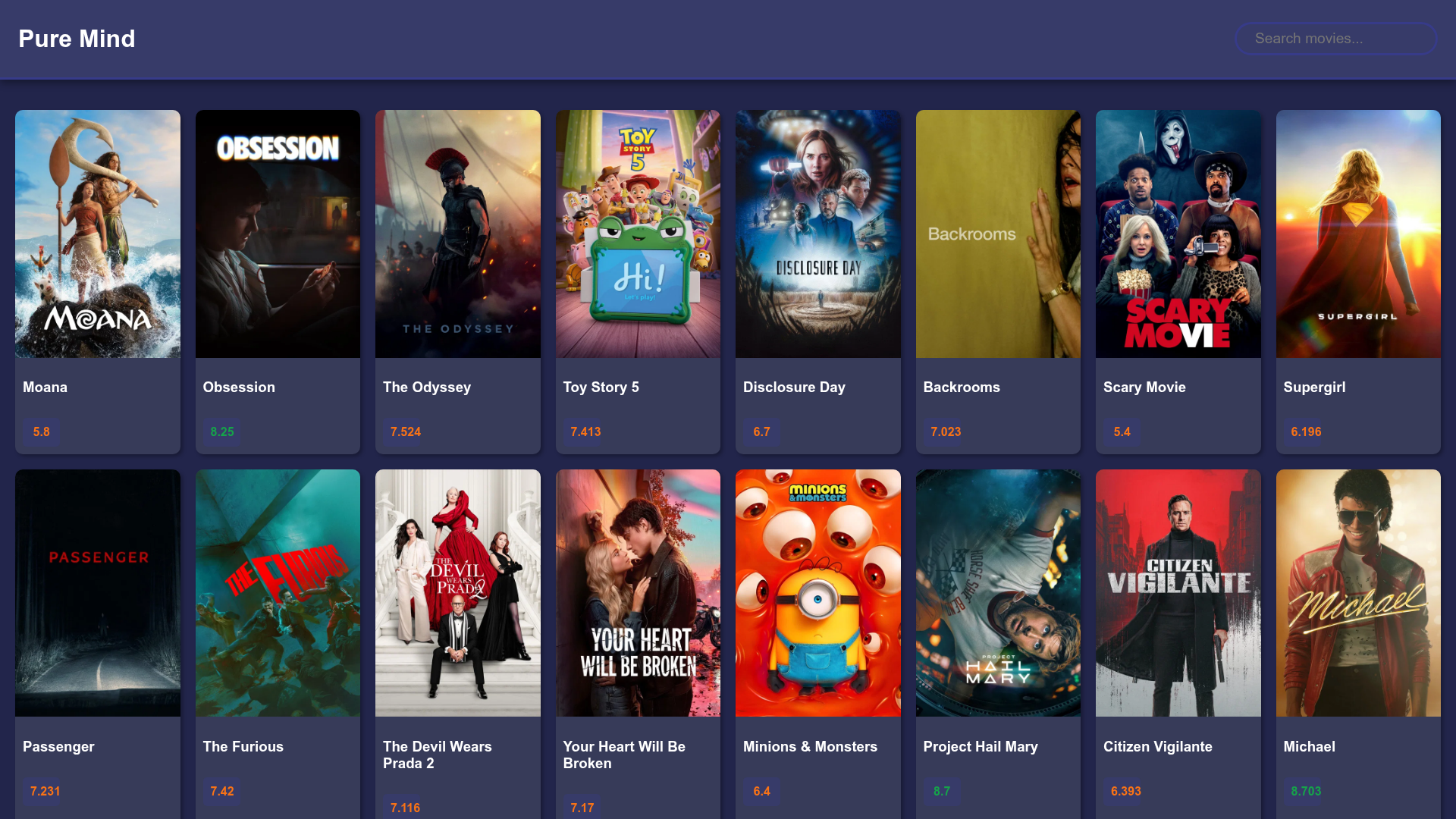Click the Scary Movie title text
The image size is (1456, 819).
(1144, 387)
